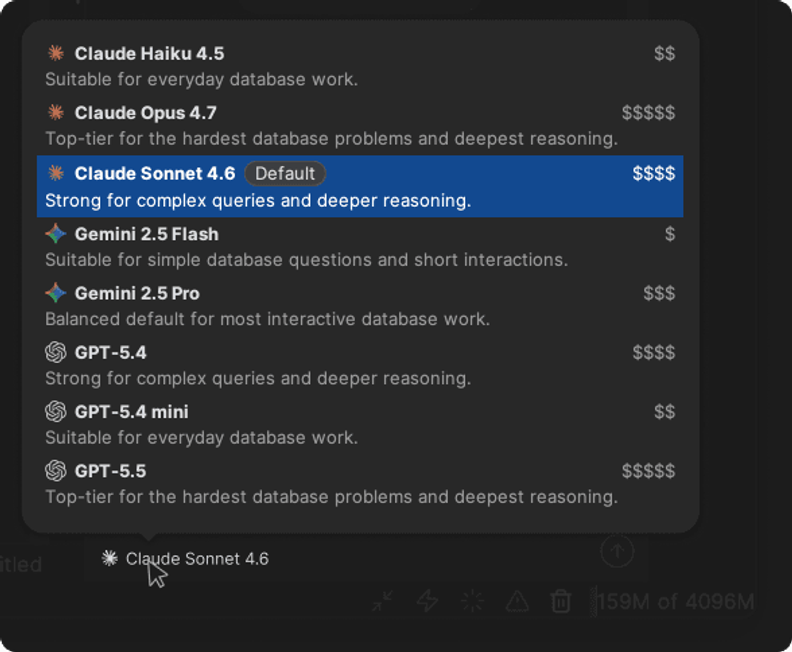Click the trash can delete icon
This screenshot has width=792, height=652.
tap(561, 601)
